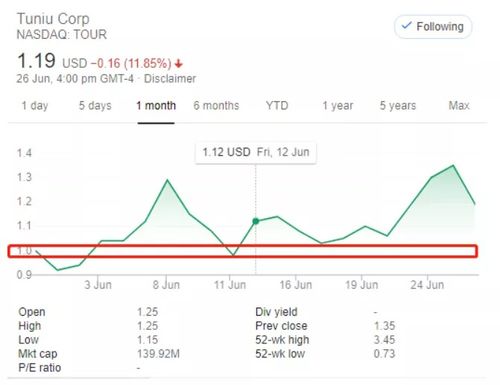
Task: Click the 3 Jun axis label
Action: click(x=98, y=285)
